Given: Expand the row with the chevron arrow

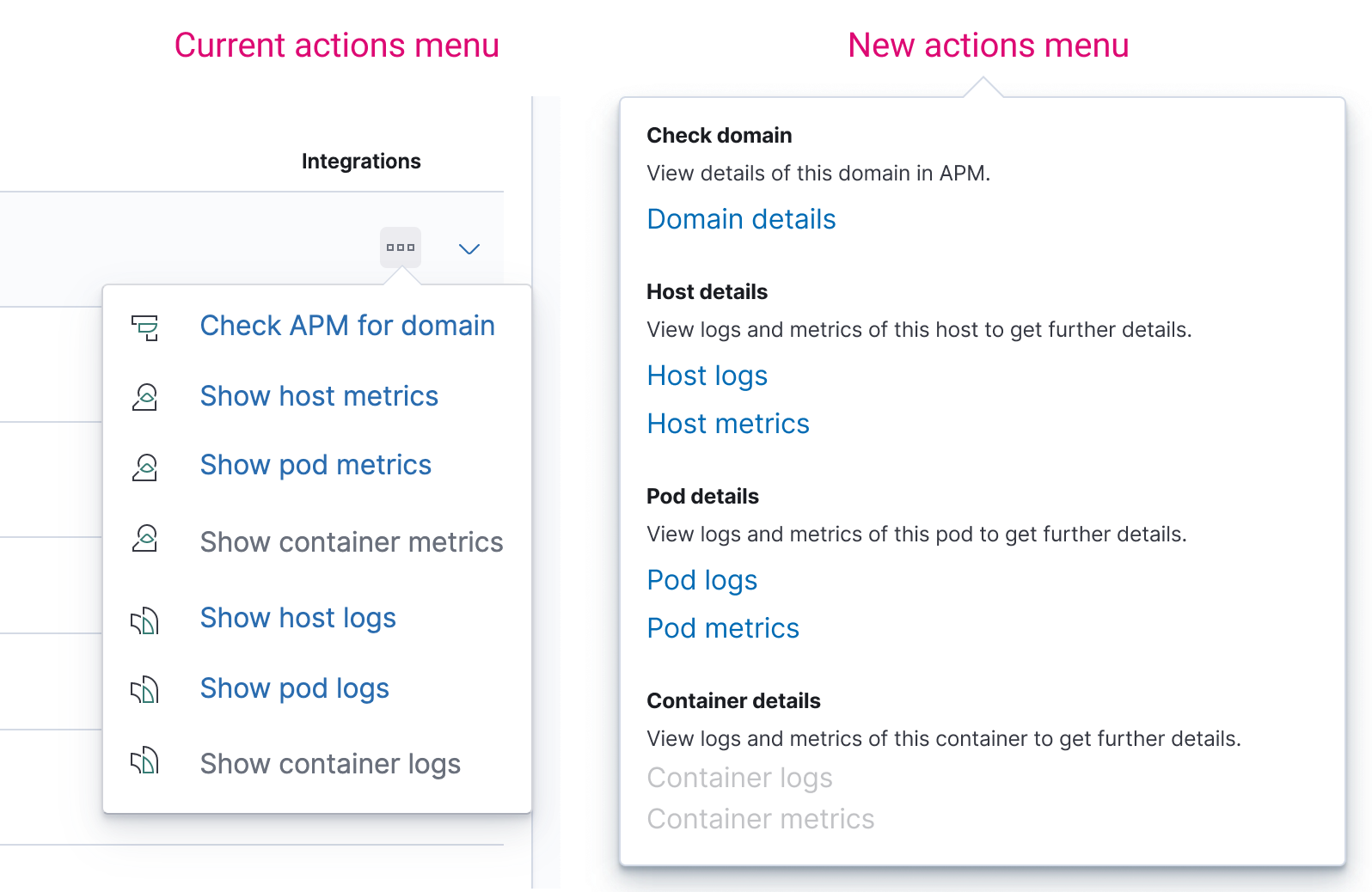Looking at the screenshot, I should (x=469, y=249).
